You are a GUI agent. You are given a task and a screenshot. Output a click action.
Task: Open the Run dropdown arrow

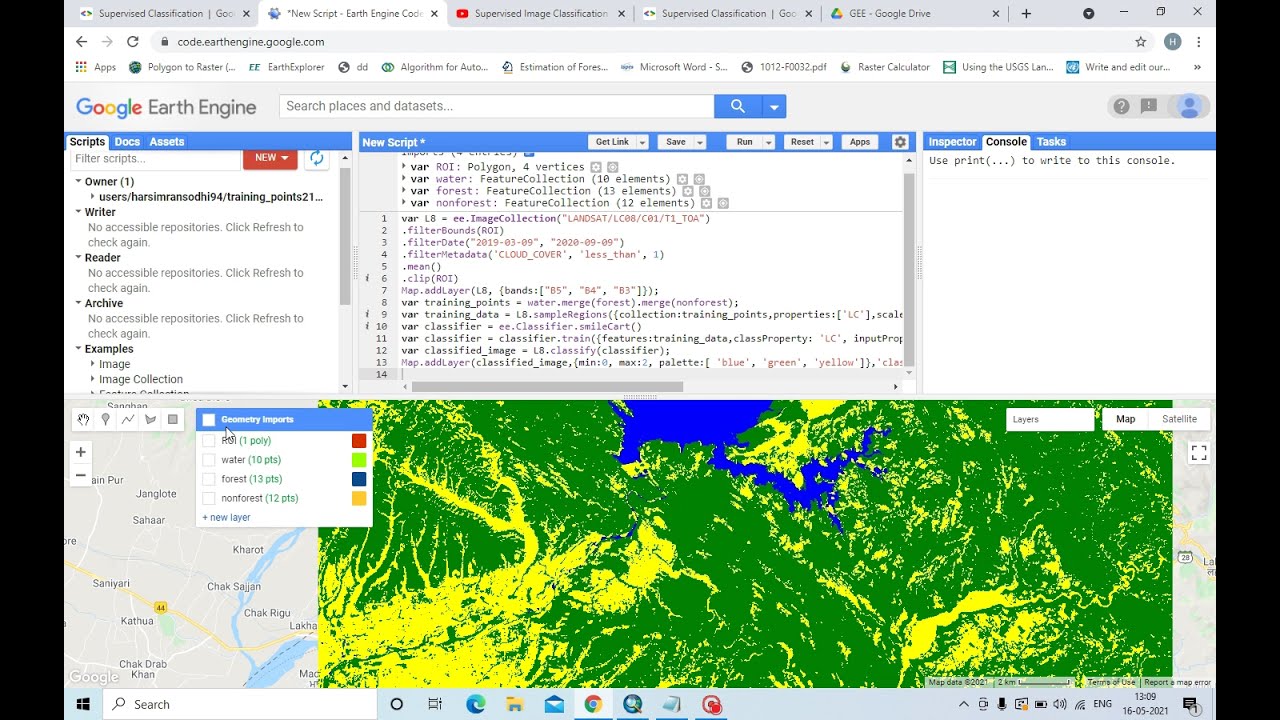(769, 142)
